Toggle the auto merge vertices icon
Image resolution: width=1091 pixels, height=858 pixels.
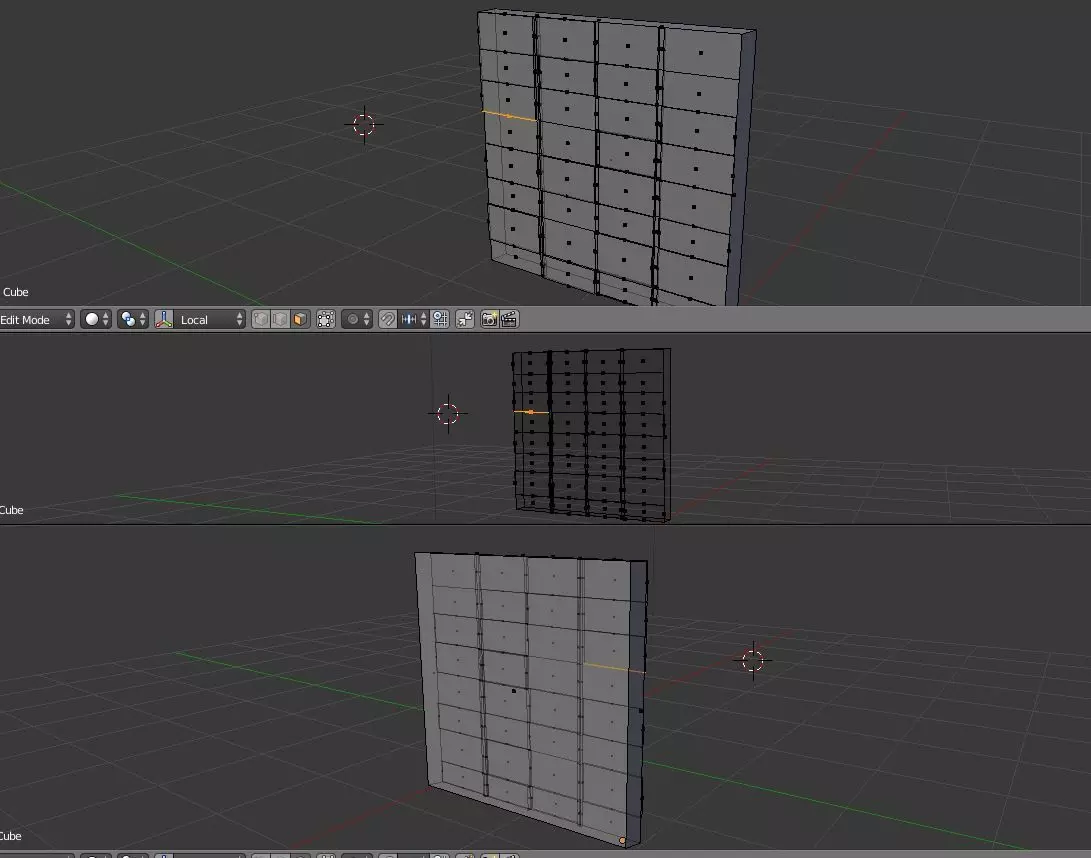(x=465, y=319)
